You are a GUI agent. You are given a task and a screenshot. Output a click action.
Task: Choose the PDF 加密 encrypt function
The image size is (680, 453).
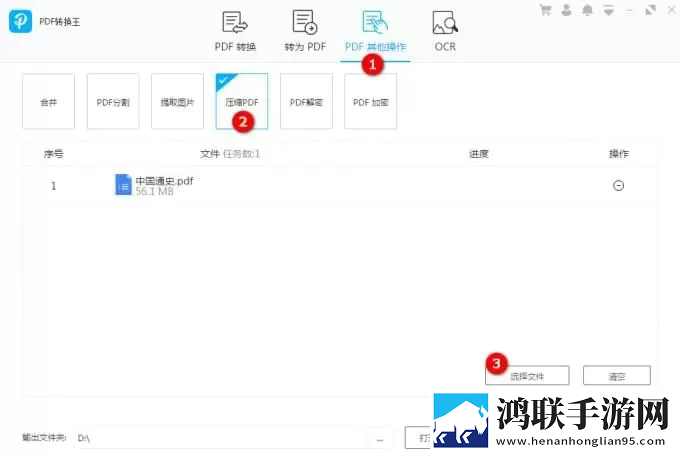click(370, 101)
